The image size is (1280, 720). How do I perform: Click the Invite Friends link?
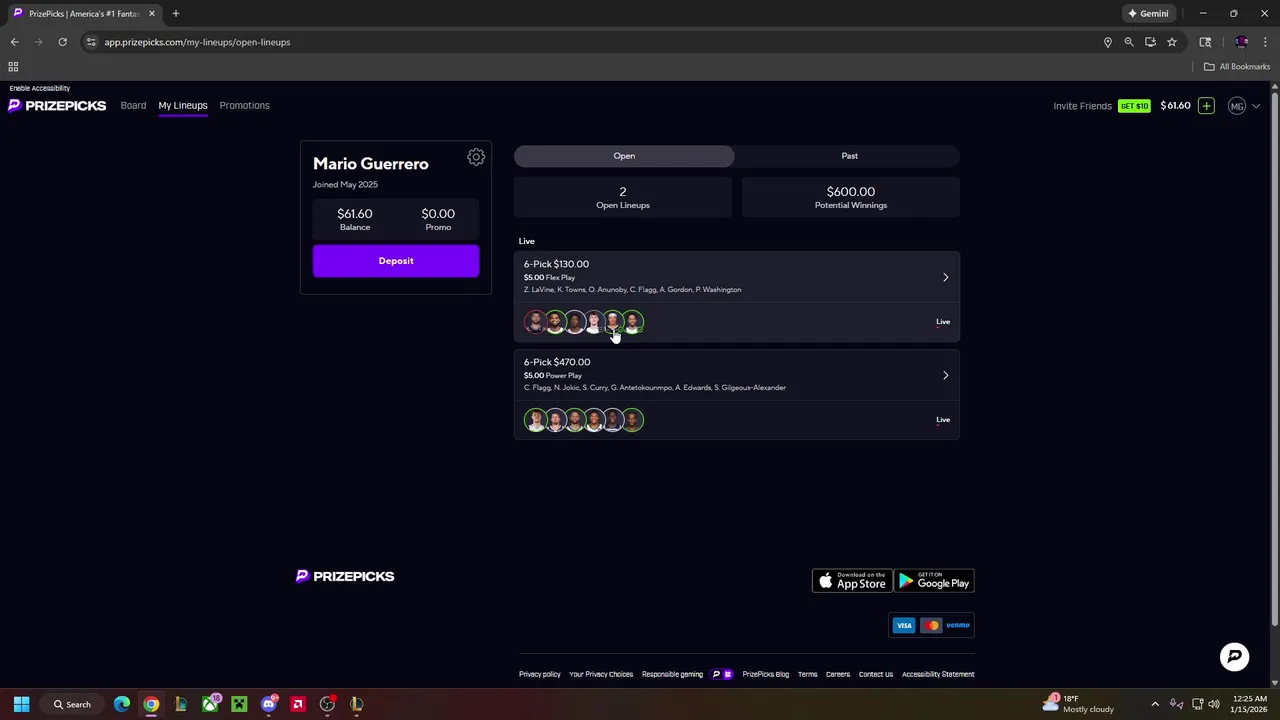(1082, 106)
